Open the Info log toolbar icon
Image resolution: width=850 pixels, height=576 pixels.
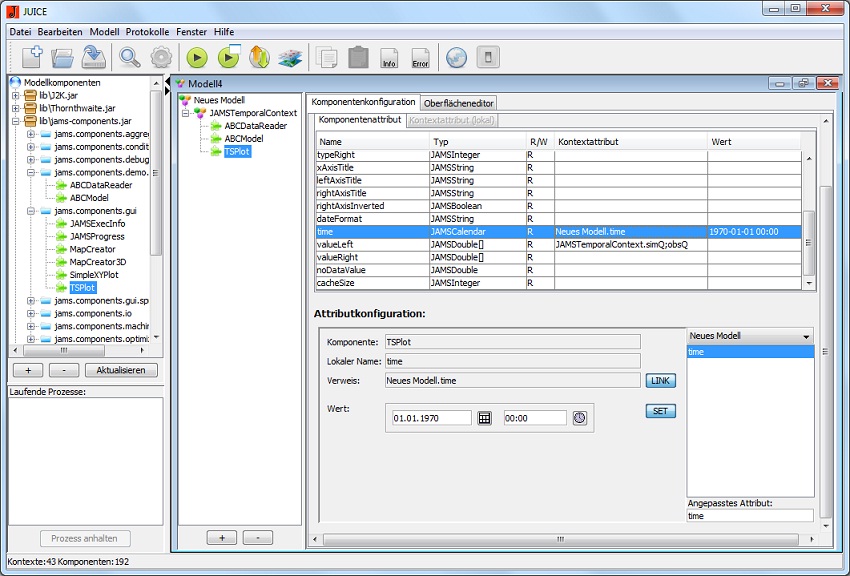(x=389, y=57)
